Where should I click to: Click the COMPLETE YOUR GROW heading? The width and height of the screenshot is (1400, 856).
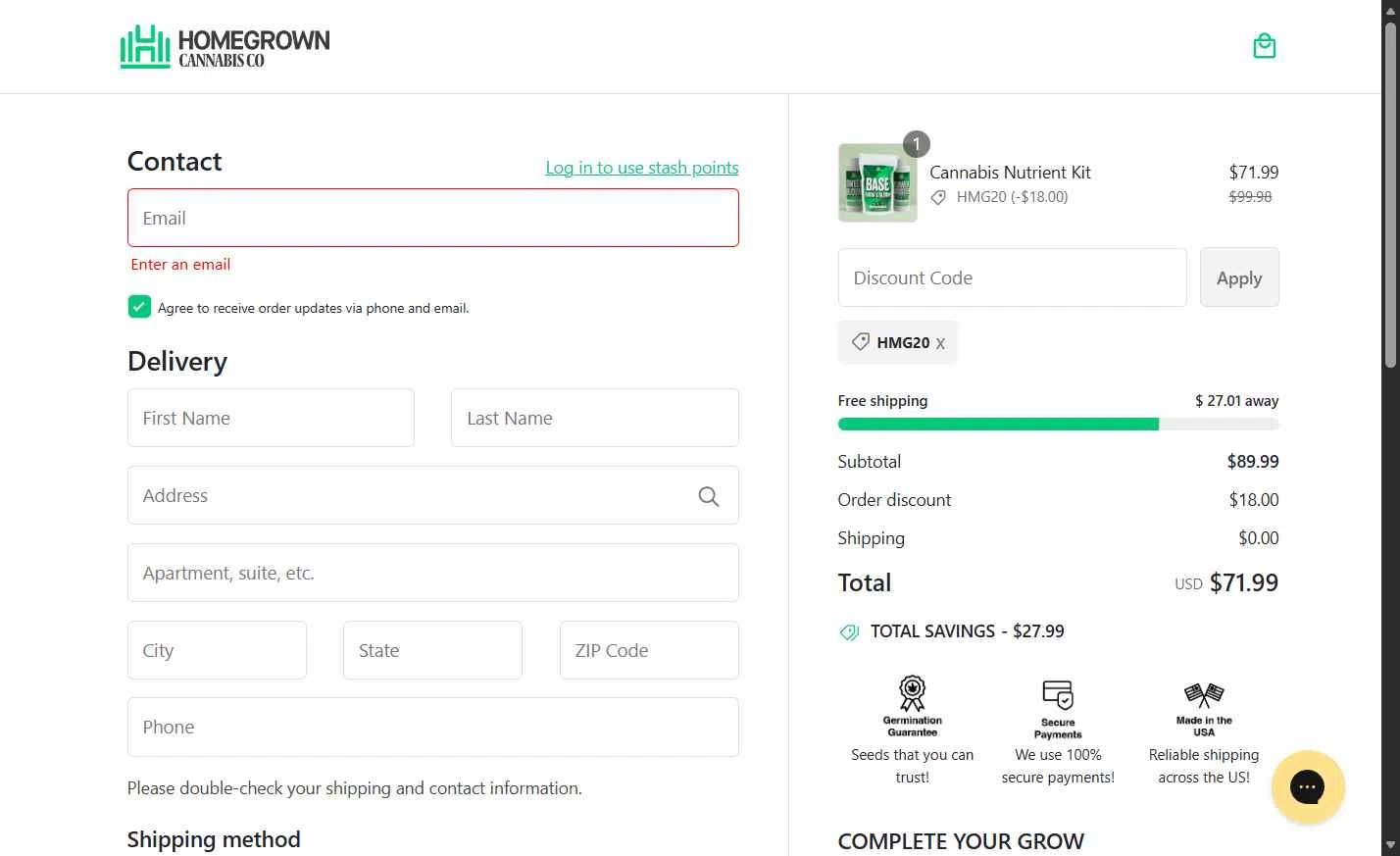pyautogui.click(x=961, y=842)
